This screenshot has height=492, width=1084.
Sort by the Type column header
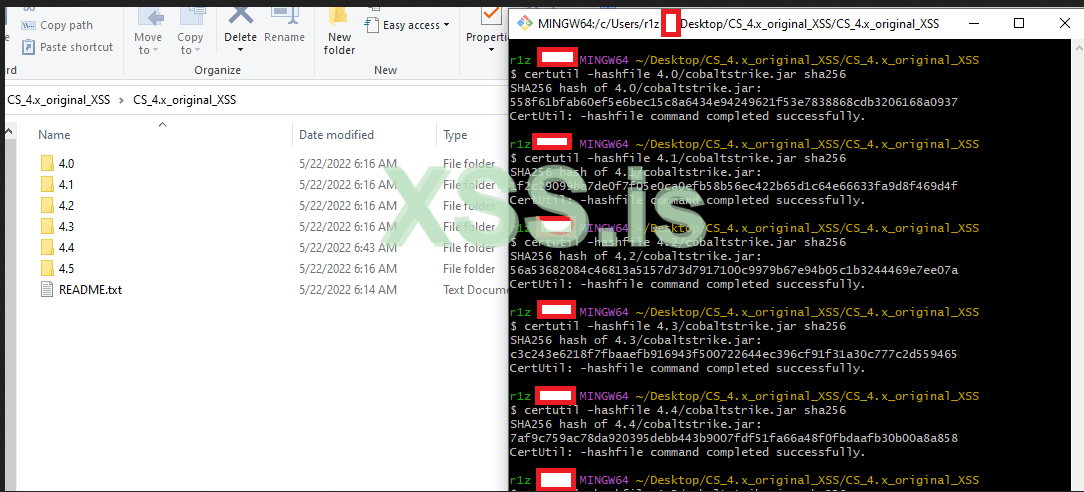[455, 135]
